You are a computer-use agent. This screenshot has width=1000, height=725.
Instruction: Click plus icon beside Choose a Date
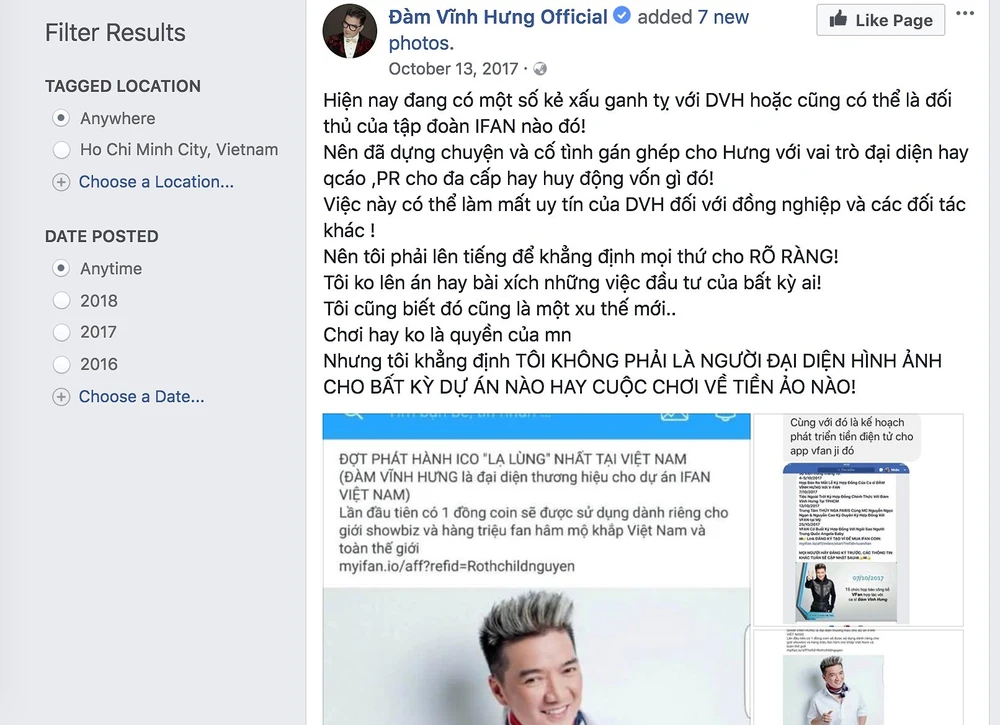(61, 397)
